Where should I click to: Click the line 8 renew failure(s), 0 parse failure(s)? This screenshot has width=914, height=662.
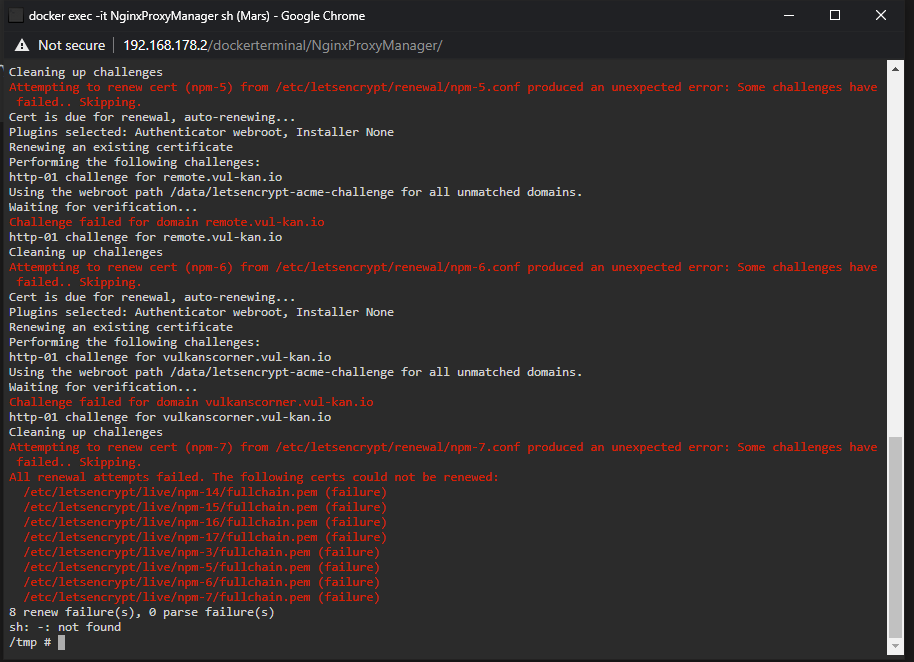tap(142, 612)
